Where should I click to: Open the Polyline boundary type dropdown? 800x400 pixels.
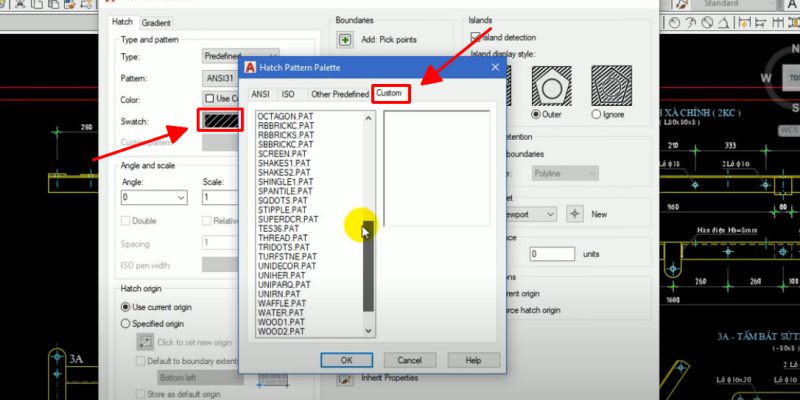[592, 174]
